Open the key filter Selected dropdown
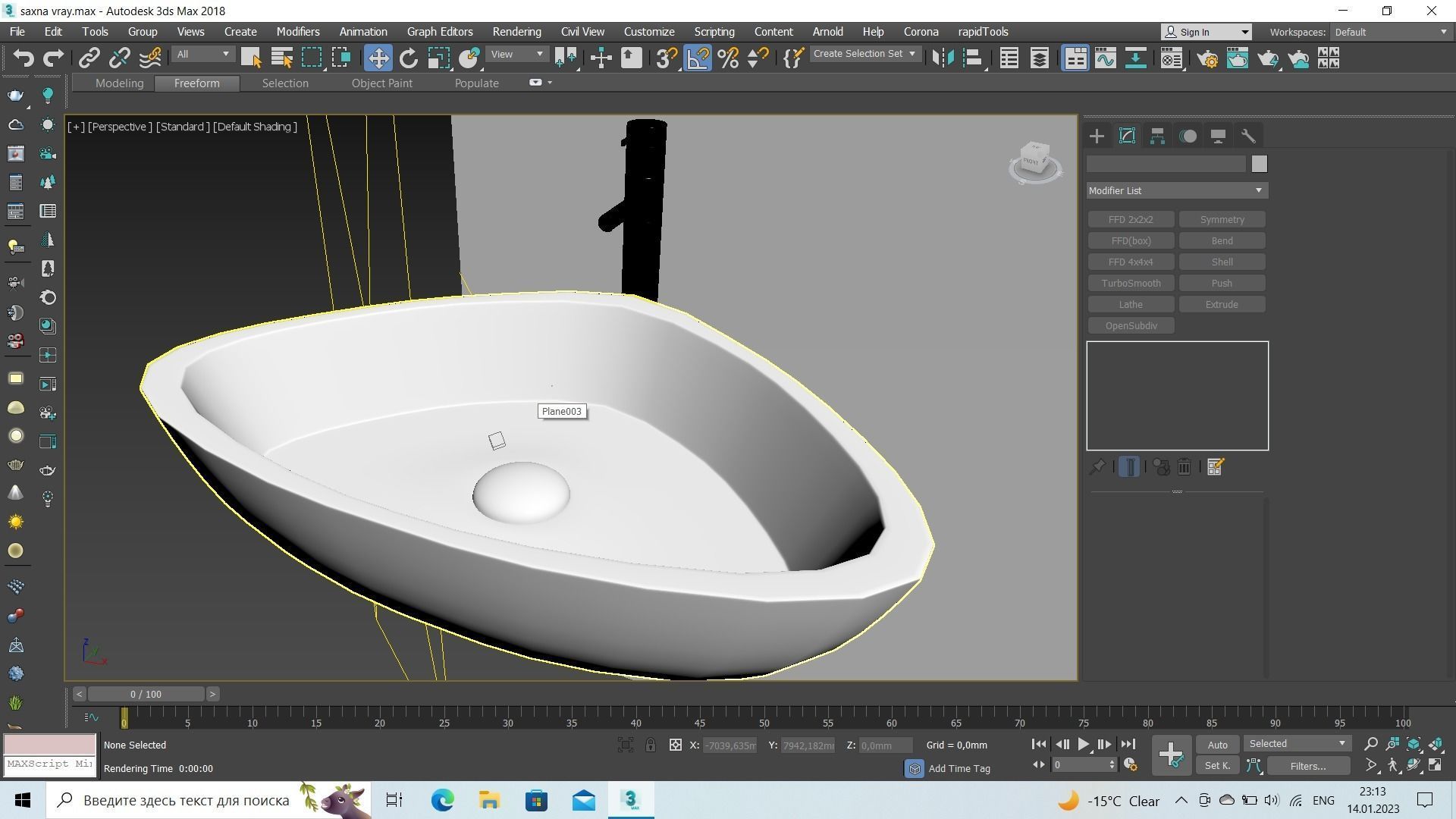 pos(1298,744)
